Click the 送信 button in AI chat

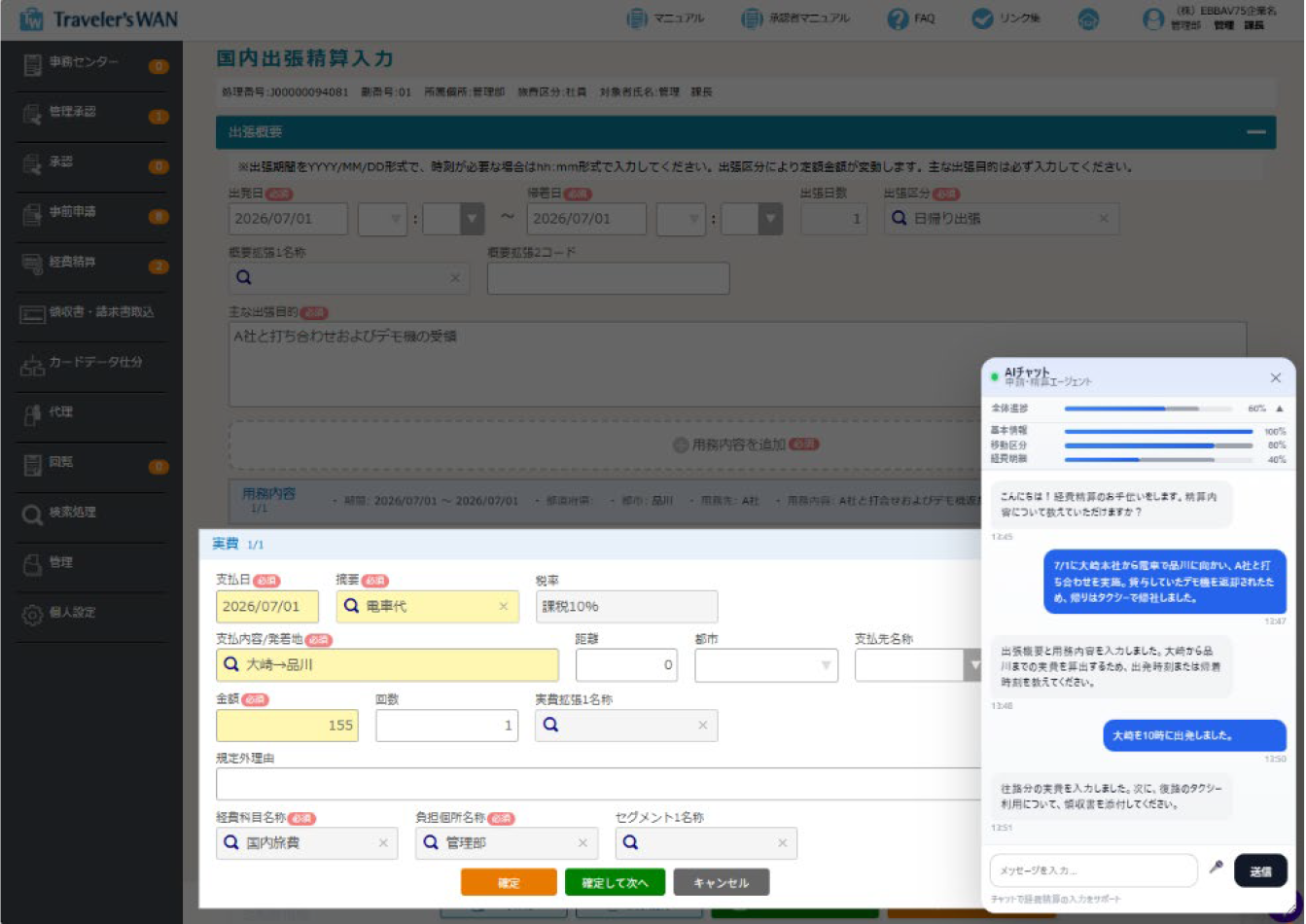click(1260, 871)
